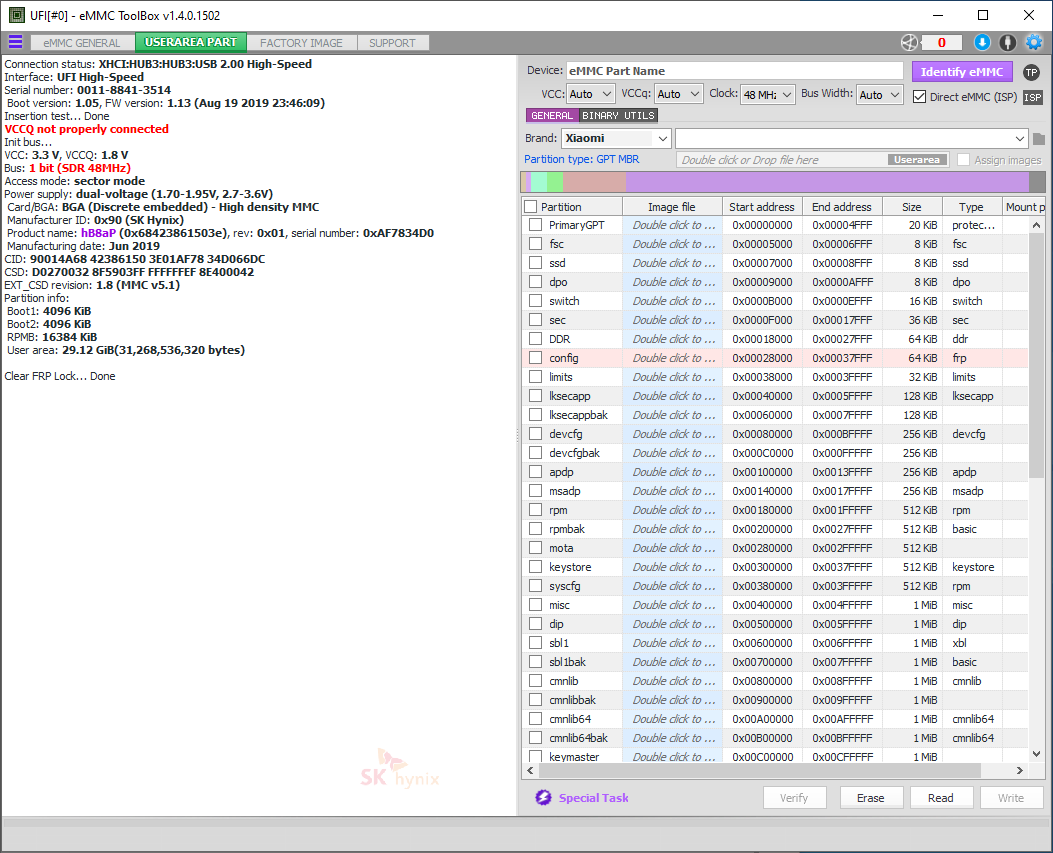
Task: Open the FACTORY IMAGE tab
Action: click(301, 43)
